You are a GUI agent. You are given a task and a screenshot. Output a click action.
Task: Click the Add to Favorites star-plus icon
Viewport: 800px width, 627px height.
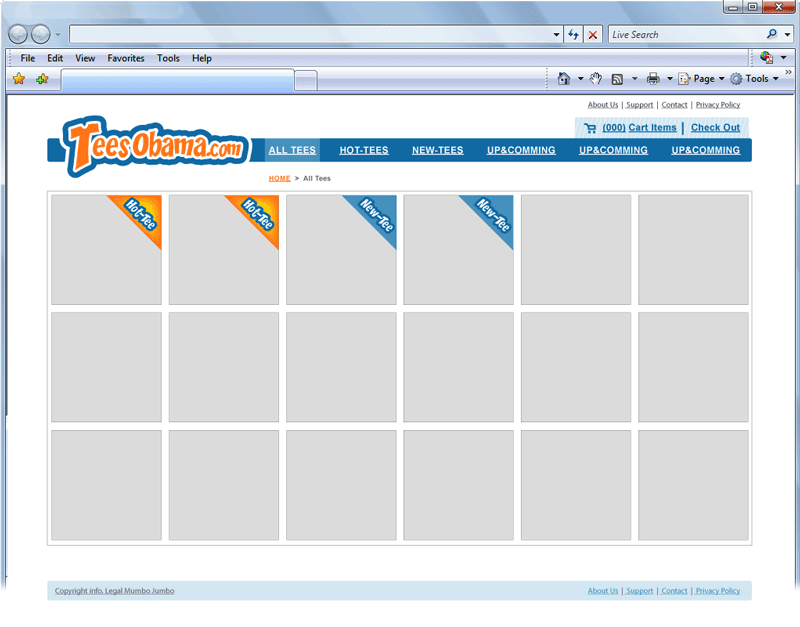click(x=42, y=79)
